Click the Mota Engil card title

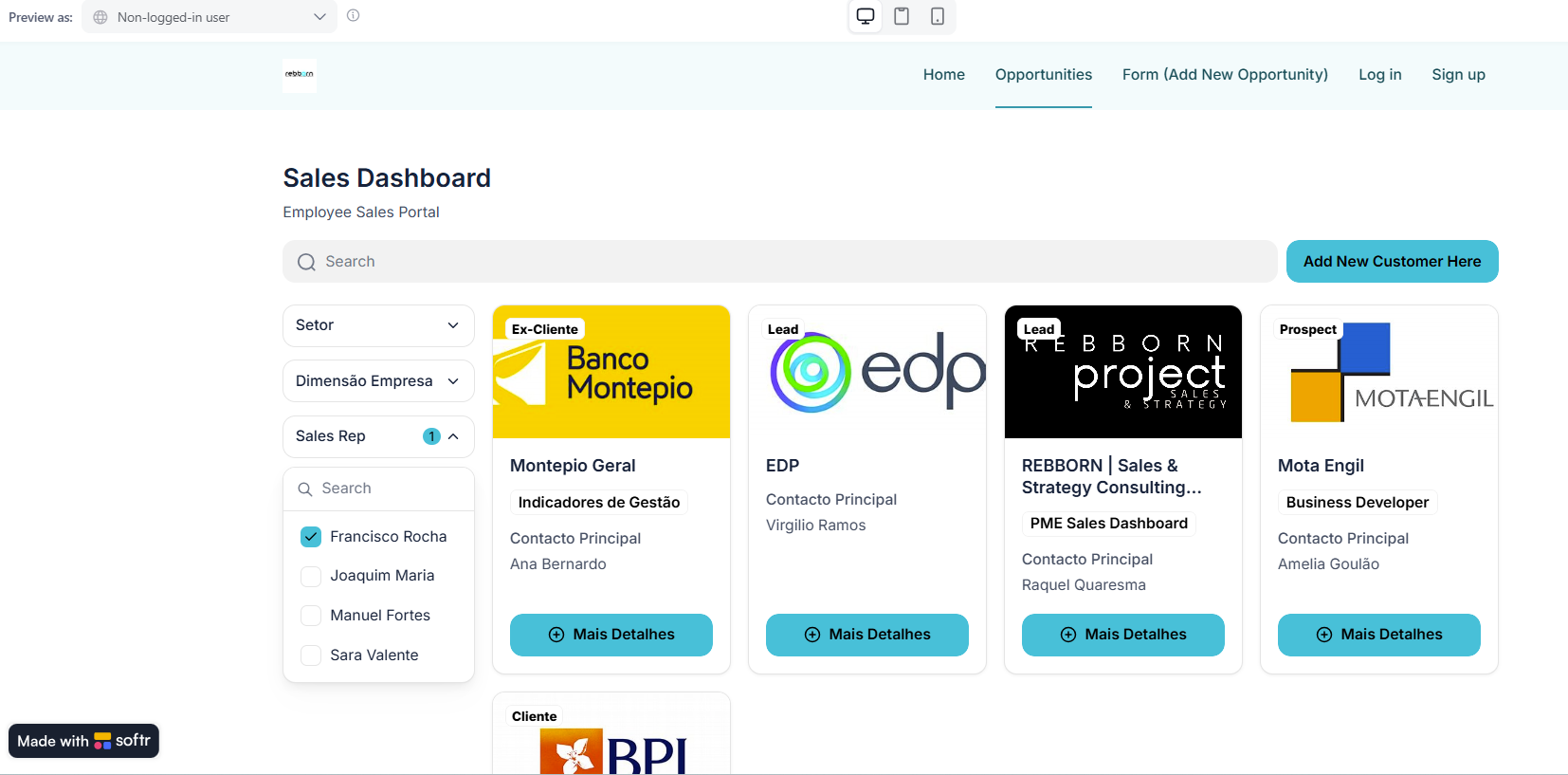click(x=1321, y=466)
